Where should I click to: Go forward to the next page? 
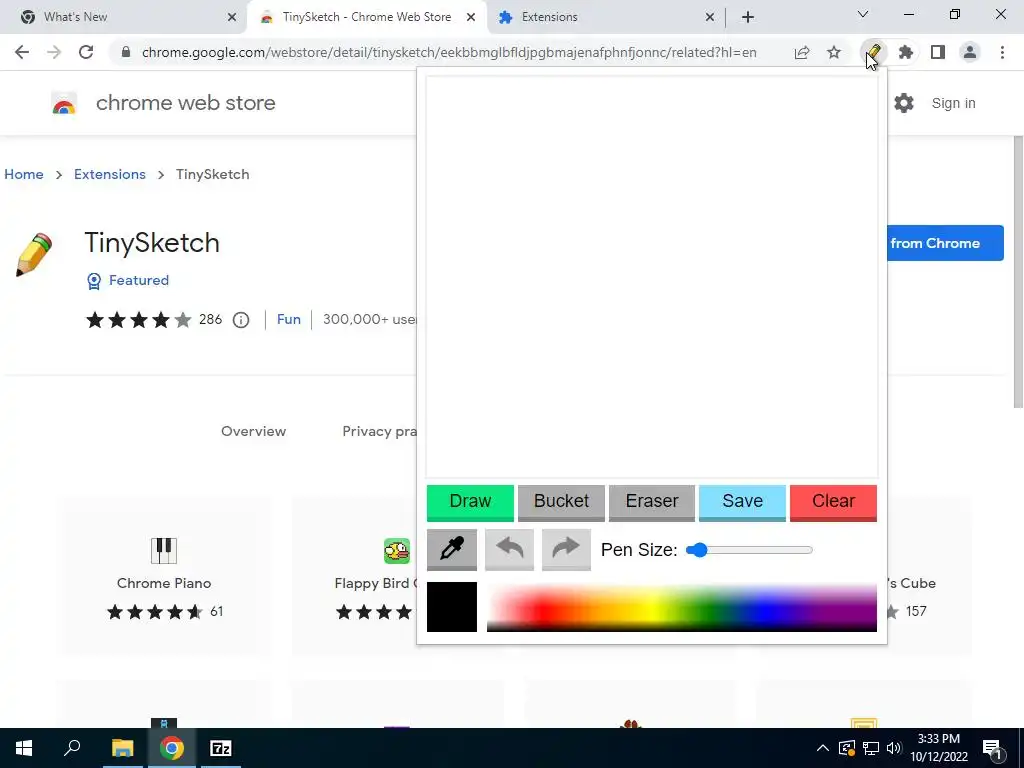point(54,52)
